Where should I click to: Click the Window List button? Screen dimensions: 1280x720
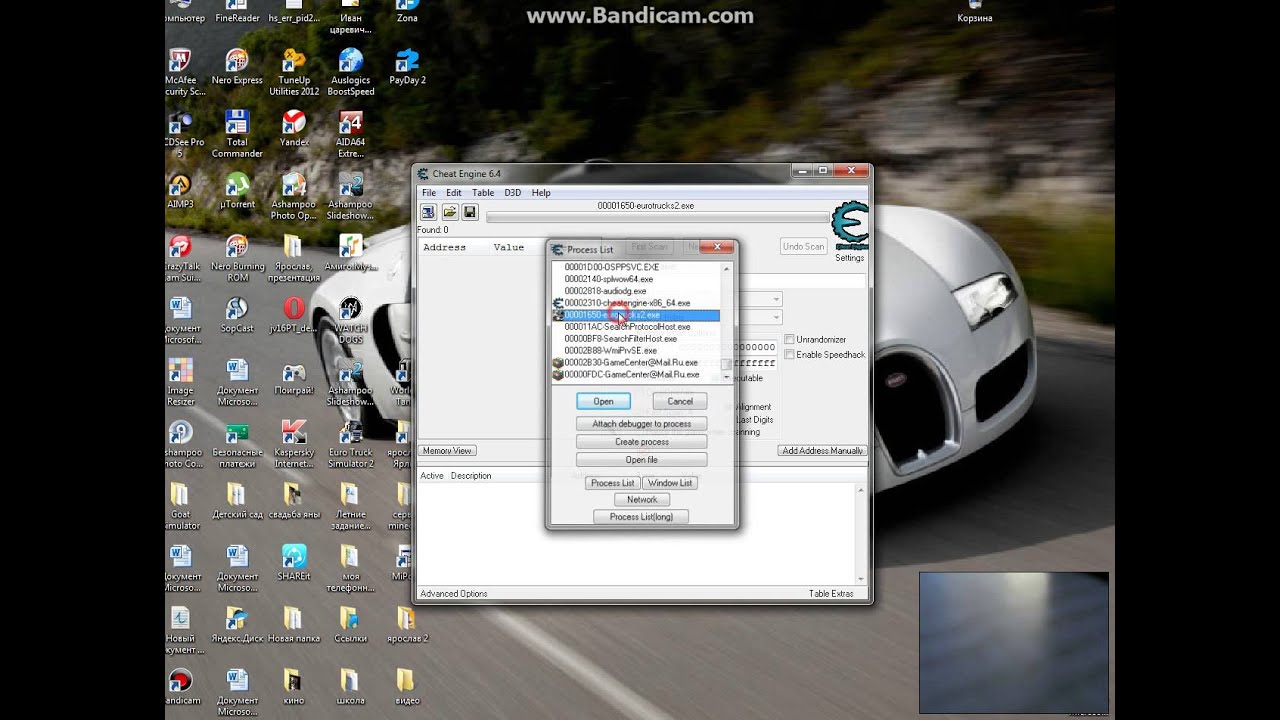pos(670,483)
